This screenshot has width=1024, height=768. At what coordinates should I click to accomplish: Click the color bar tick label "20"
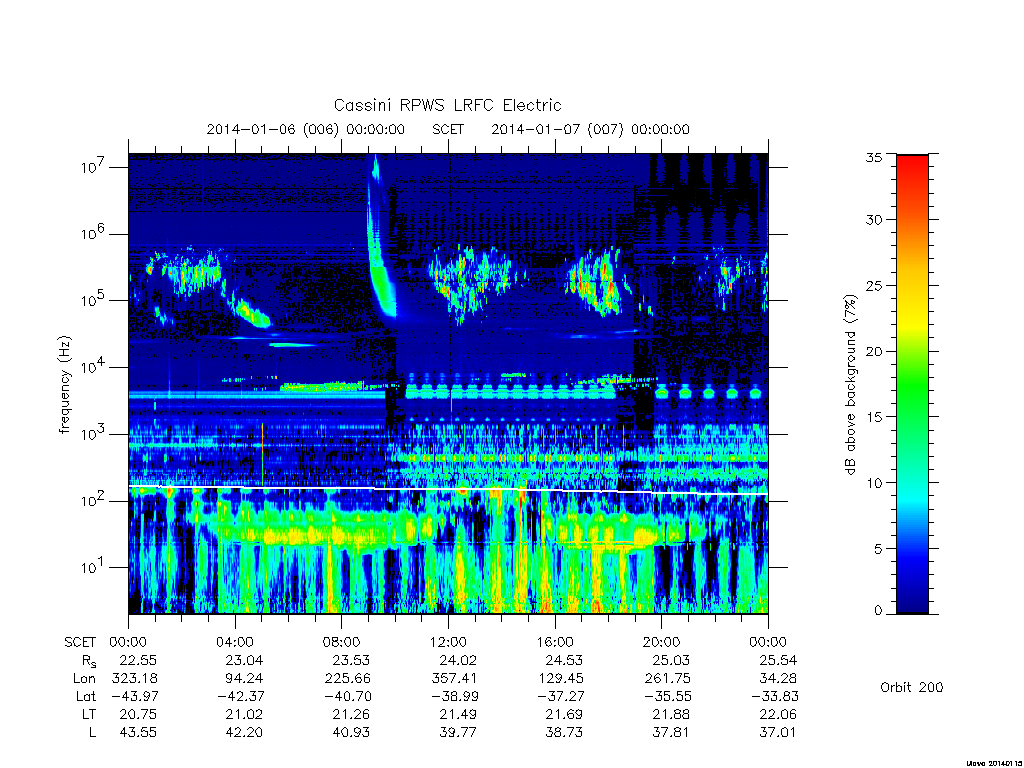[x=874, y=351]
